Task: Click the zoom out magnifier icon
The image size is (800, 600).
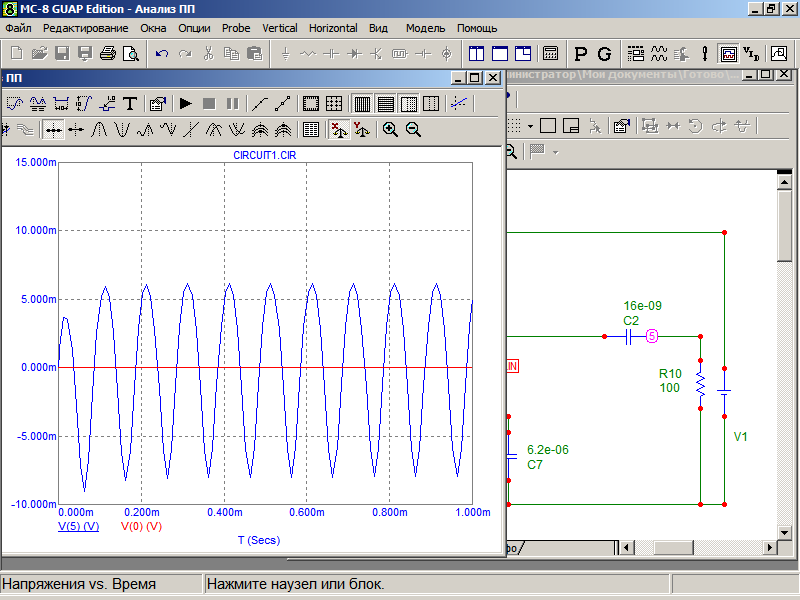Action: click(x=413, y=129)
